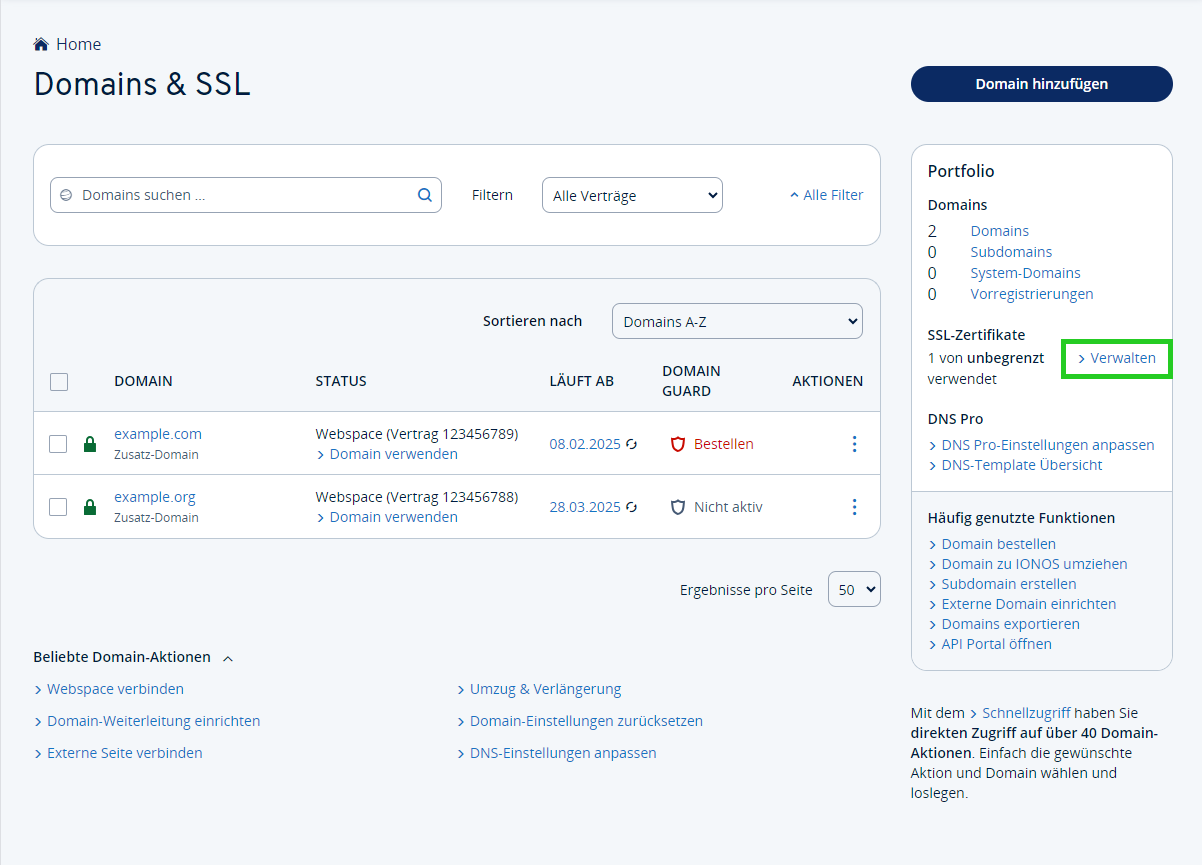
Task: Click the gray shield icon for example.org
Action: tap(678, 507)
